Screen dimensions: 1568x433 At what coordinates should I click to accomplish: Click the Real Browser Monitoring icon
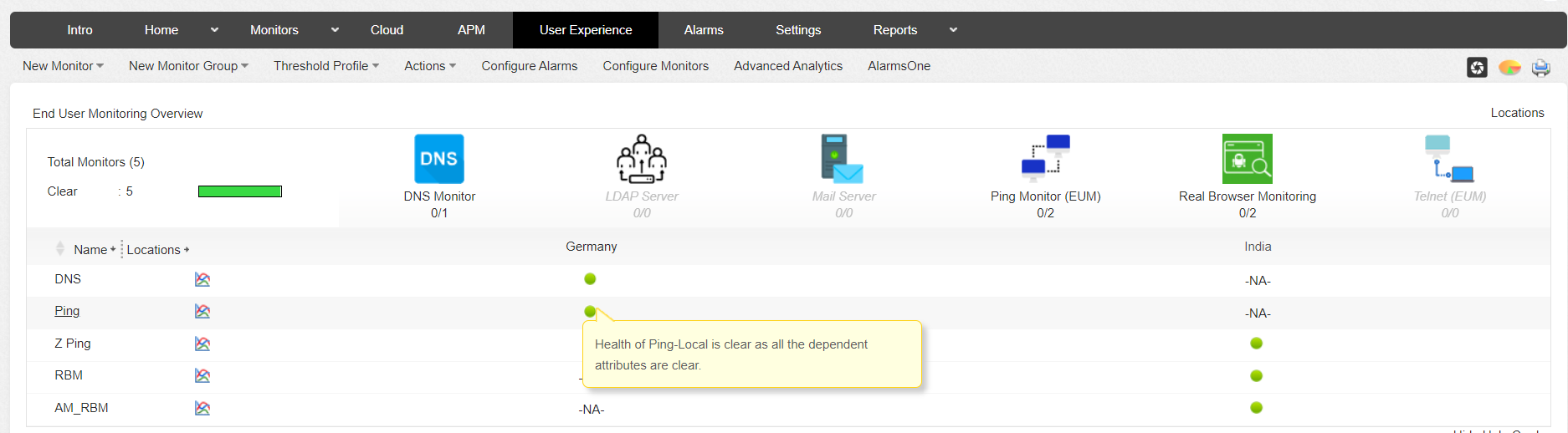1247,159
